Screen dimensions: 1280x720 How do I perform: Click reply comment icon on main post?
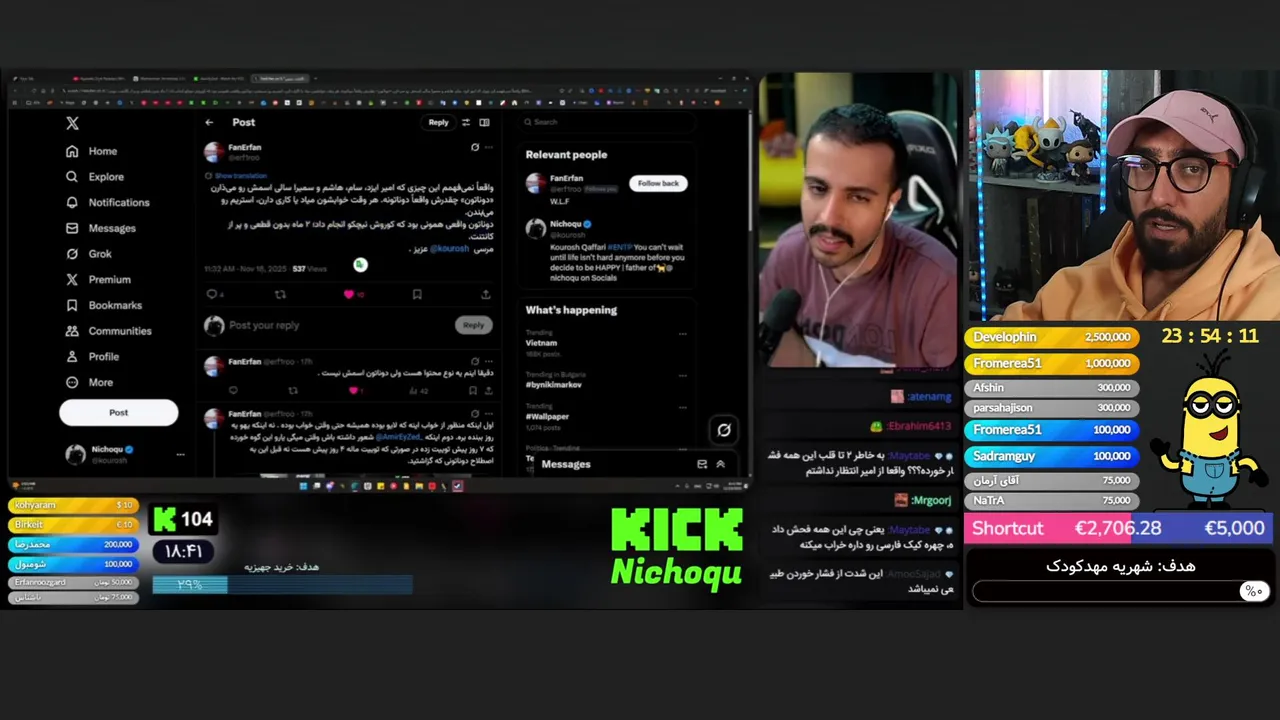pos(211,294)
